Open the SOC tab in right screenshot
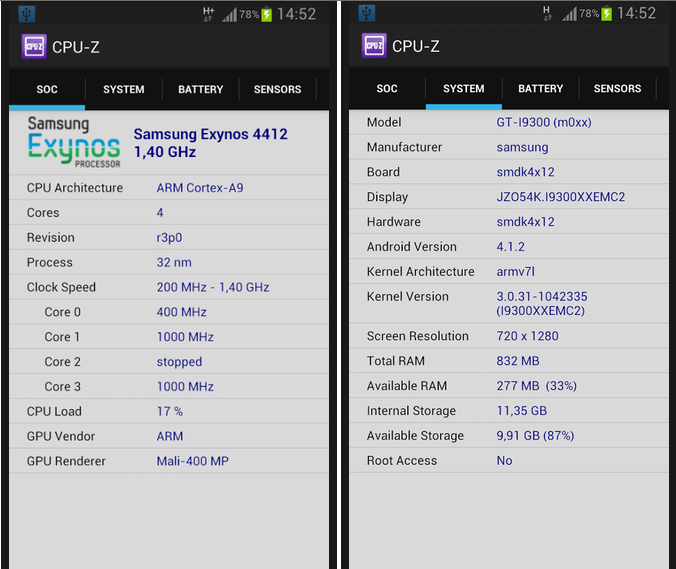Screen dimensions: 676x569 [387, 88]
